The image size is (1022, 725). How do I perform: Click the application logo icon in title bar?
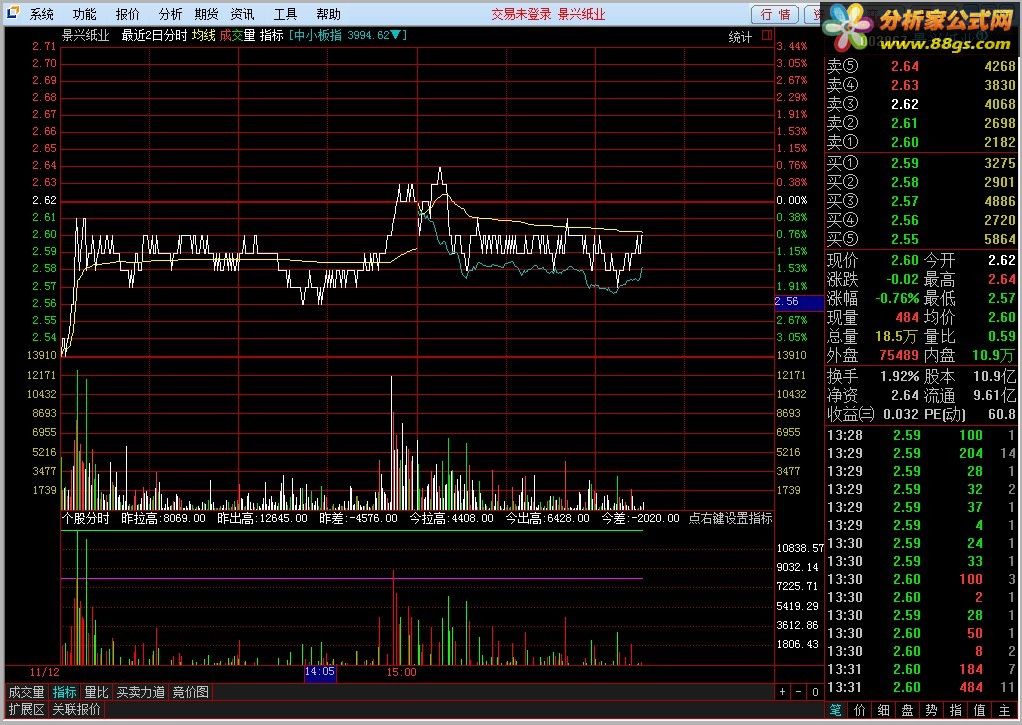click(12, 13)
